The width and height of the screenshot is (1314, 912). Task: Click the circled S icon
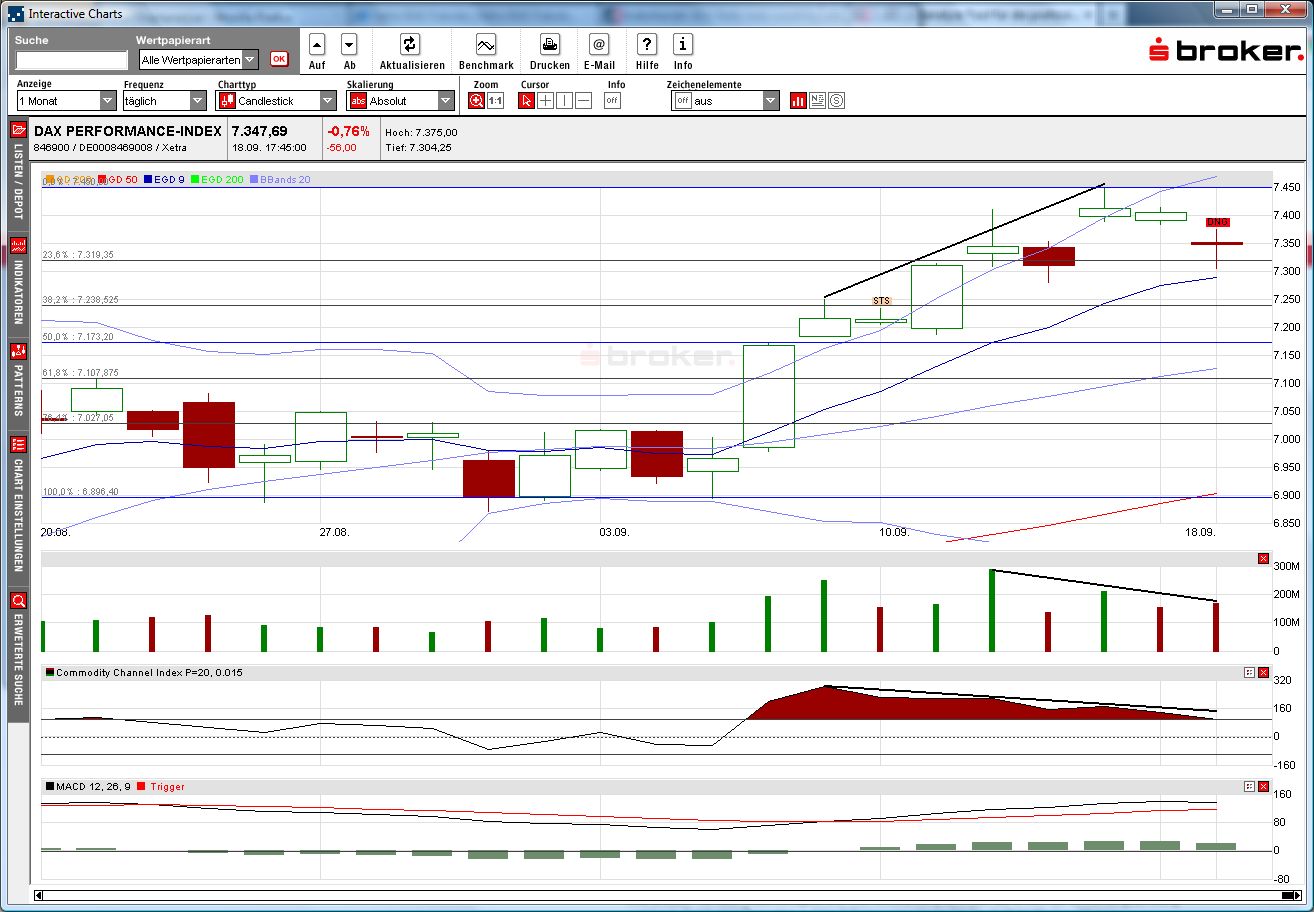837,100
